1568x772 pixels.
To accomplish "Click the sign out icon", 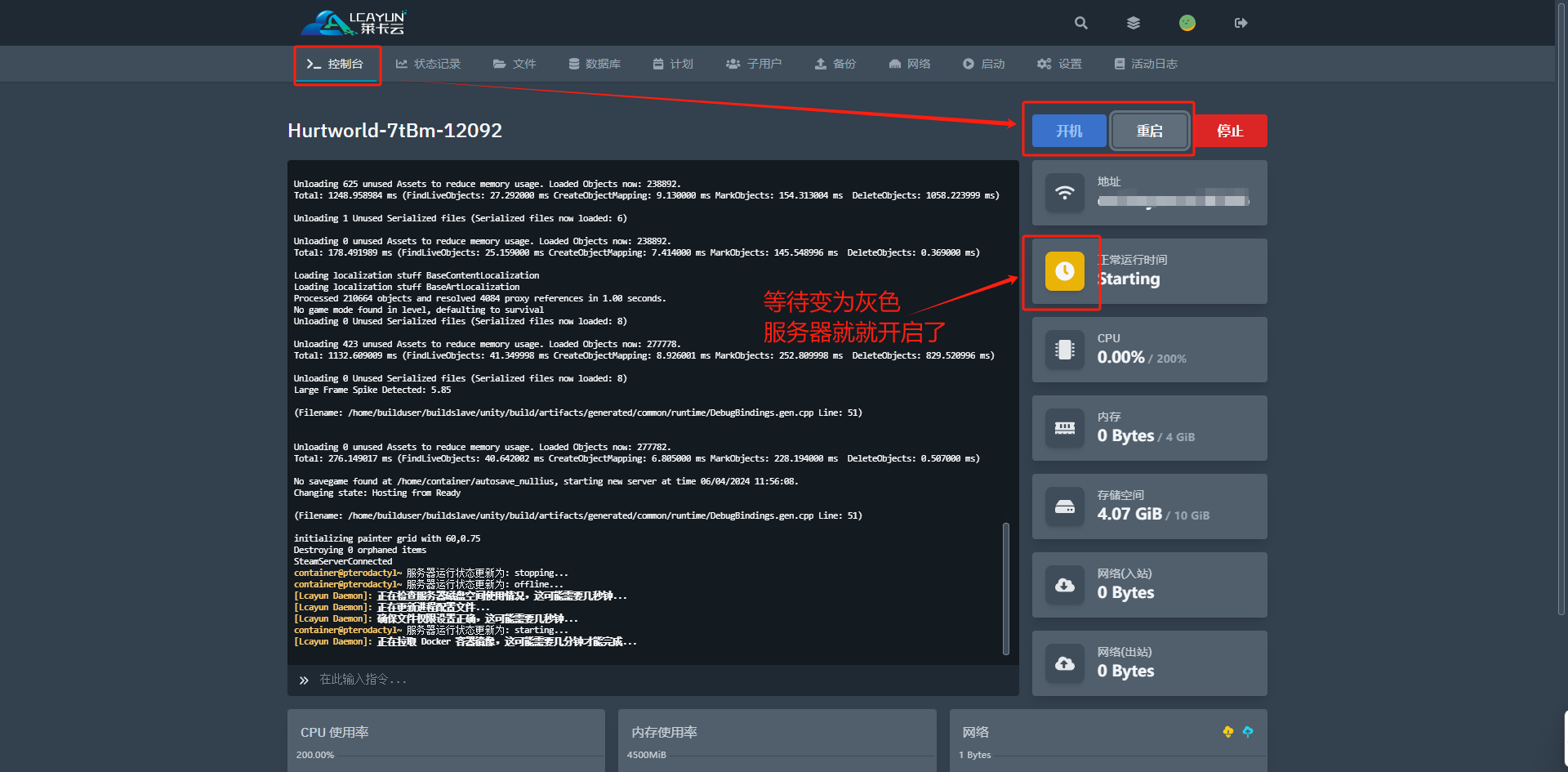I will click(x=1241, y=23).
